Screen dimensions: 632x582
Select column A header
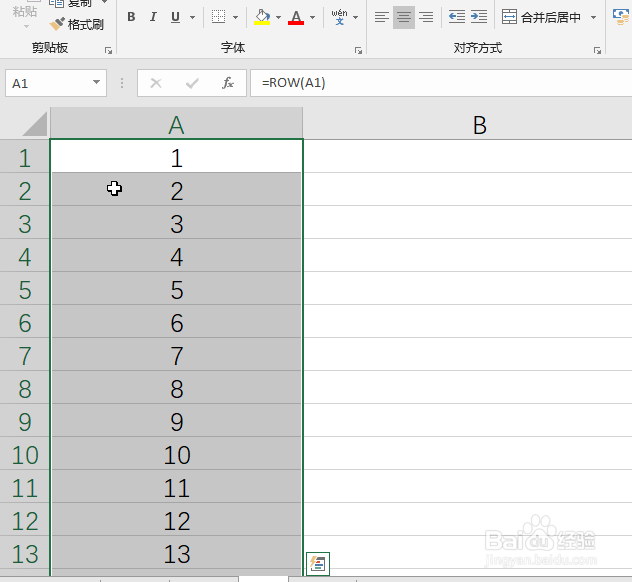(x=176, y=125)
